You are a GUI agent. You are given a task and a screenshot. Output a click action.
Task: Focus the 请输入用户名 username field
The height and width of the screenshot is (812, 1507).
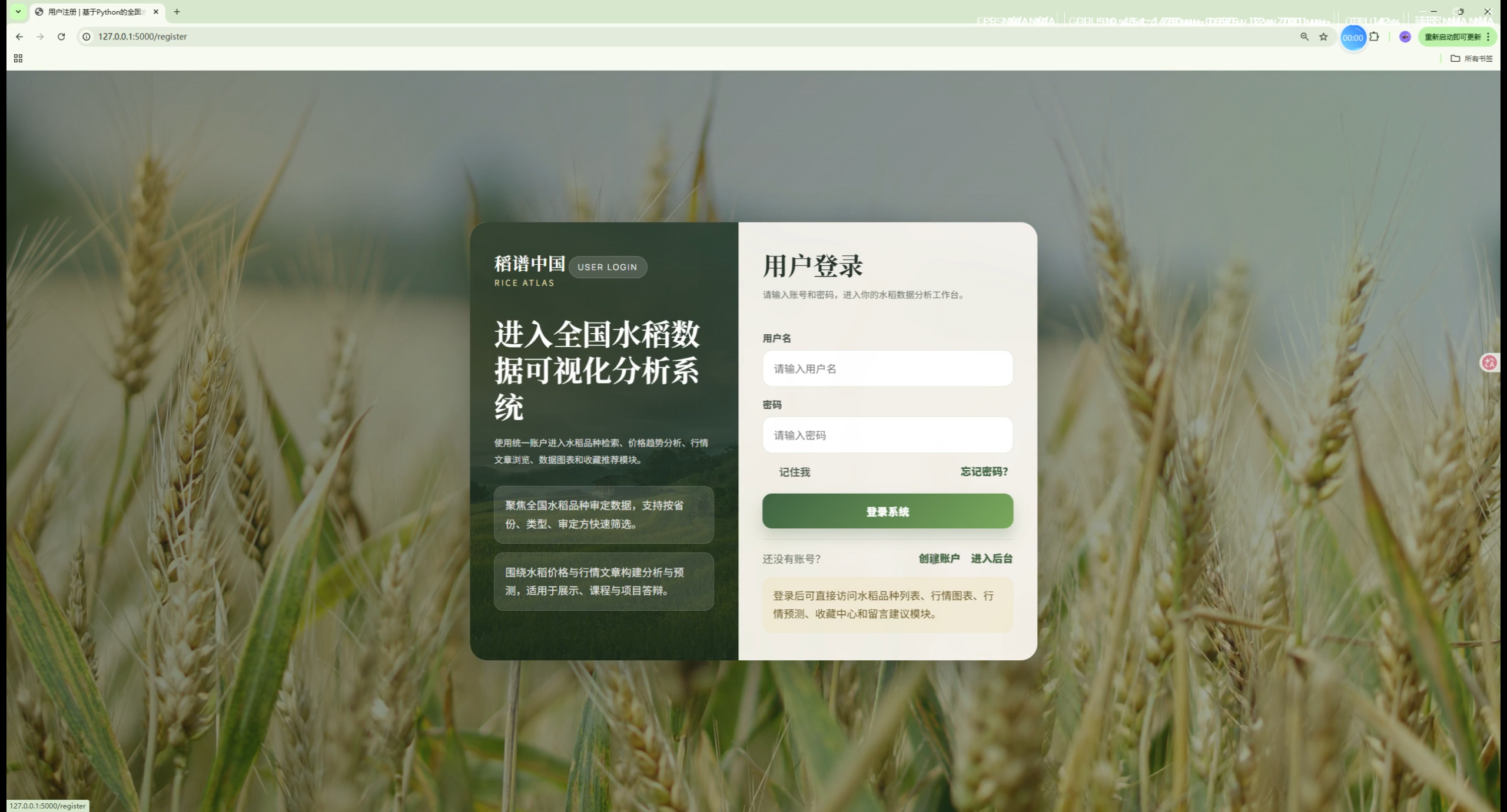[887, 368]
